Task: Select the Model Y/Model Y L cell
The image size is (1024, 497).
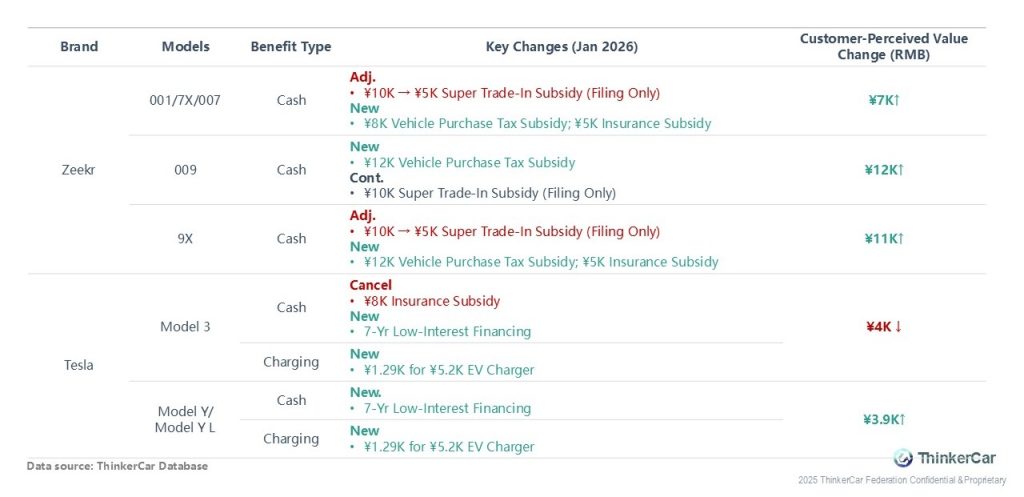Action: [185, 419]
